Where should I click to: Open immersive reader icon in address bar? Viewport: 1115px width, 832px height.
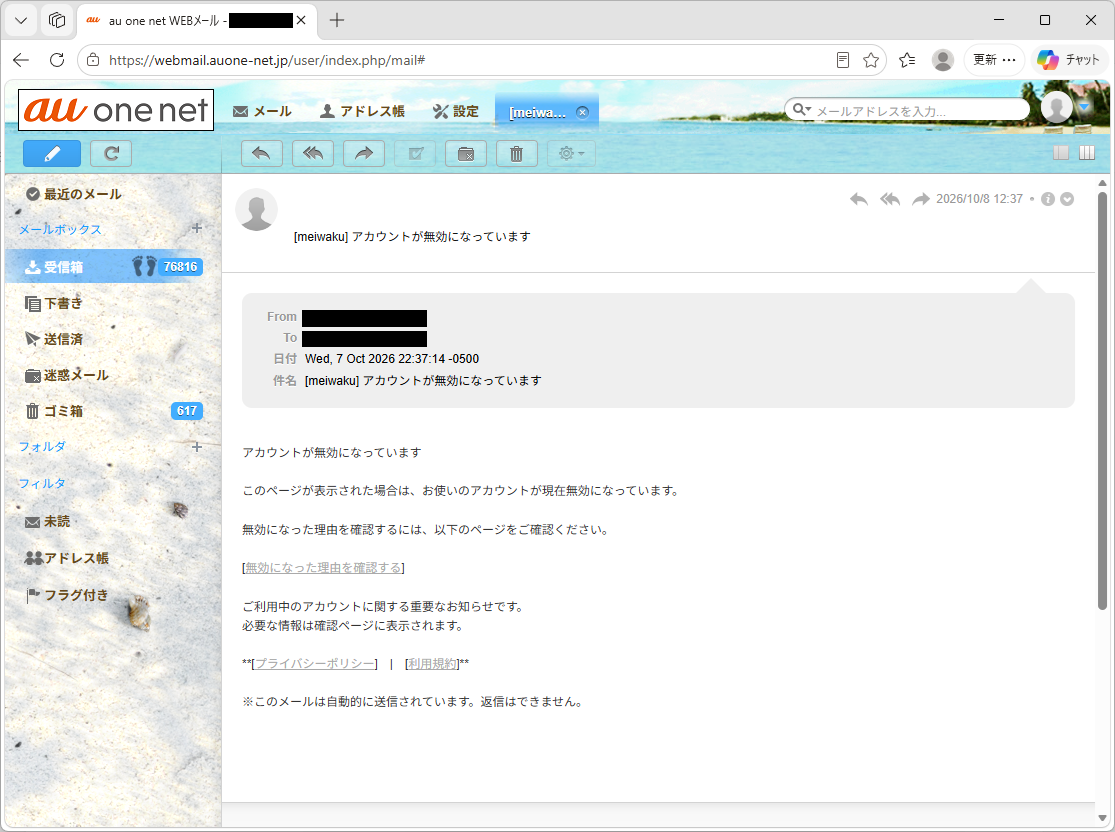click(843, 60)
